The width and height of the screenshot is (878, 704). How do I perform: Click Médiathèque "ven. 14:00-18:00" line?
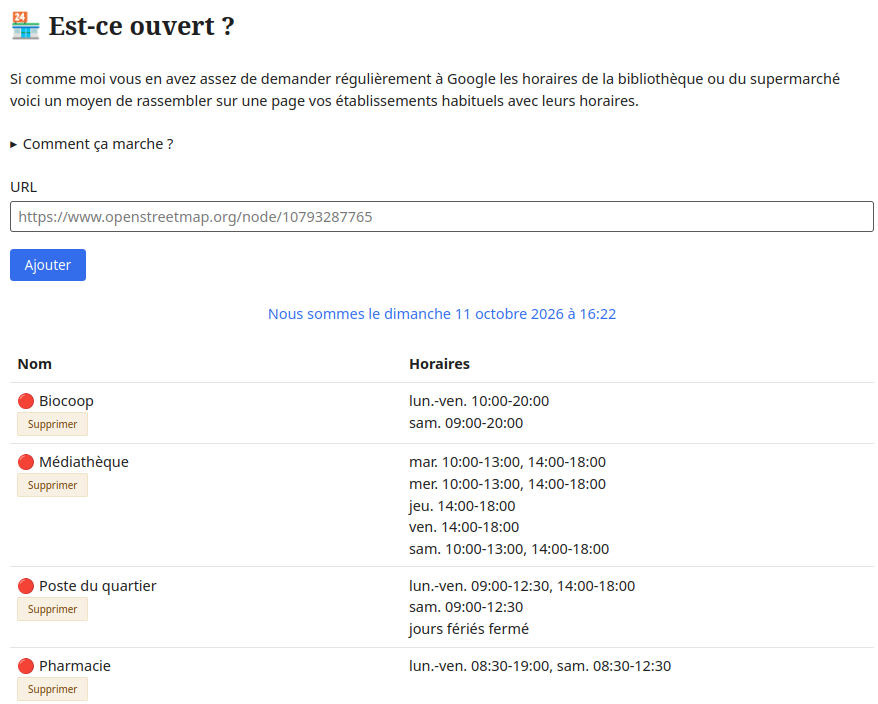464,527
